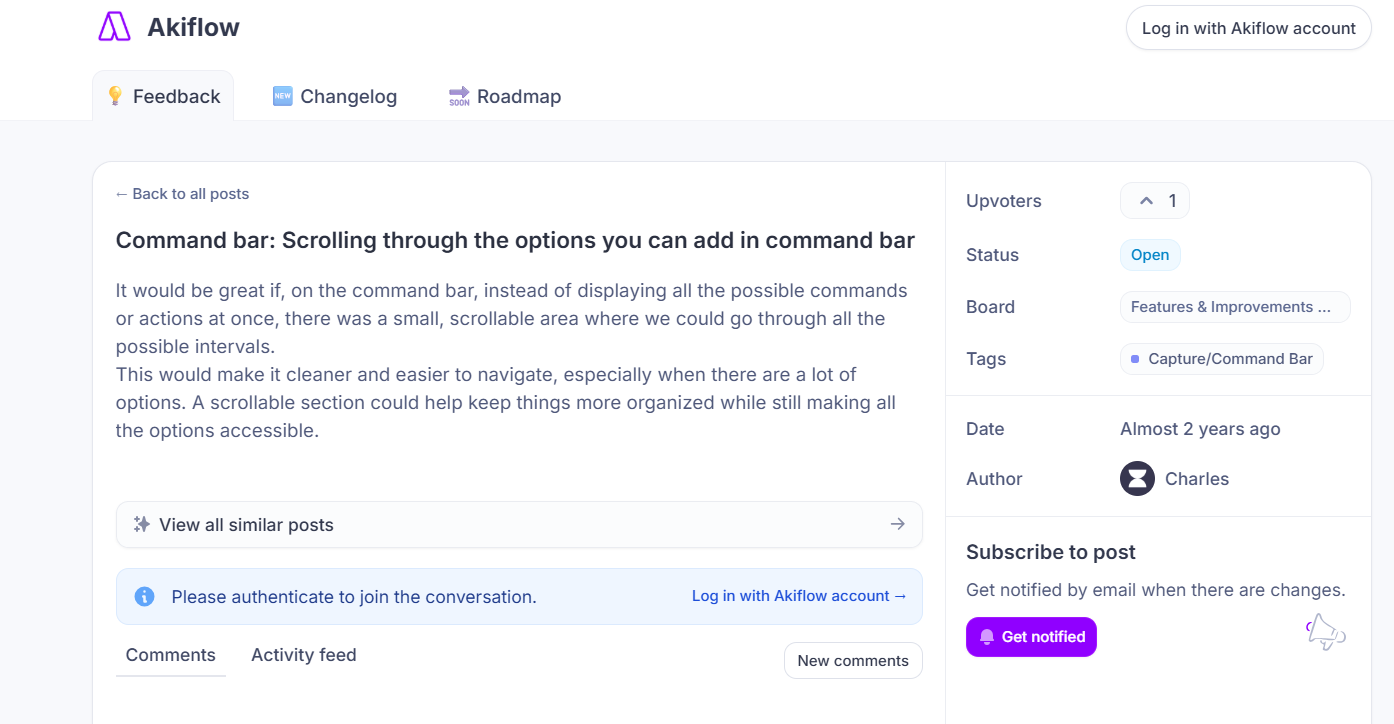Viewport: 1394px width, 724px height.
Task: Click the lightbulb icon on Feedback tab
Action: tap(115, 96)
